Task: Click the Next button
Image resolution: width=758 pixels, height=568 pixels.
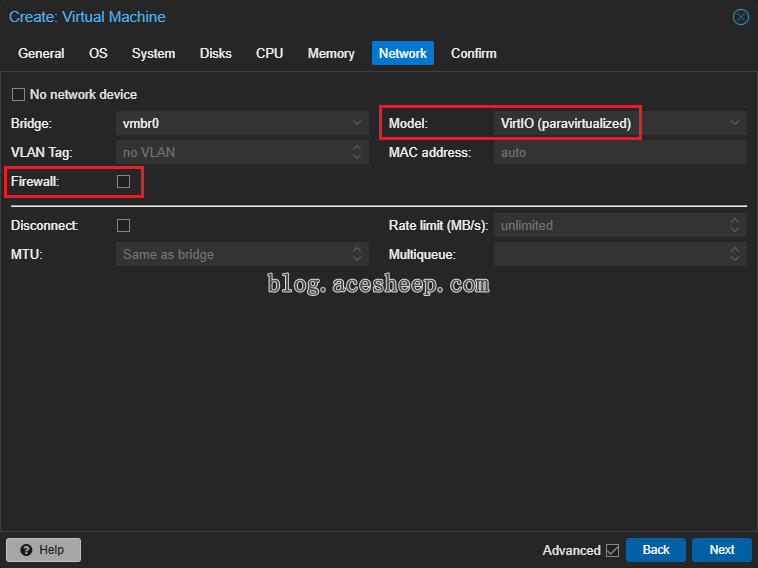Action: 722,550
